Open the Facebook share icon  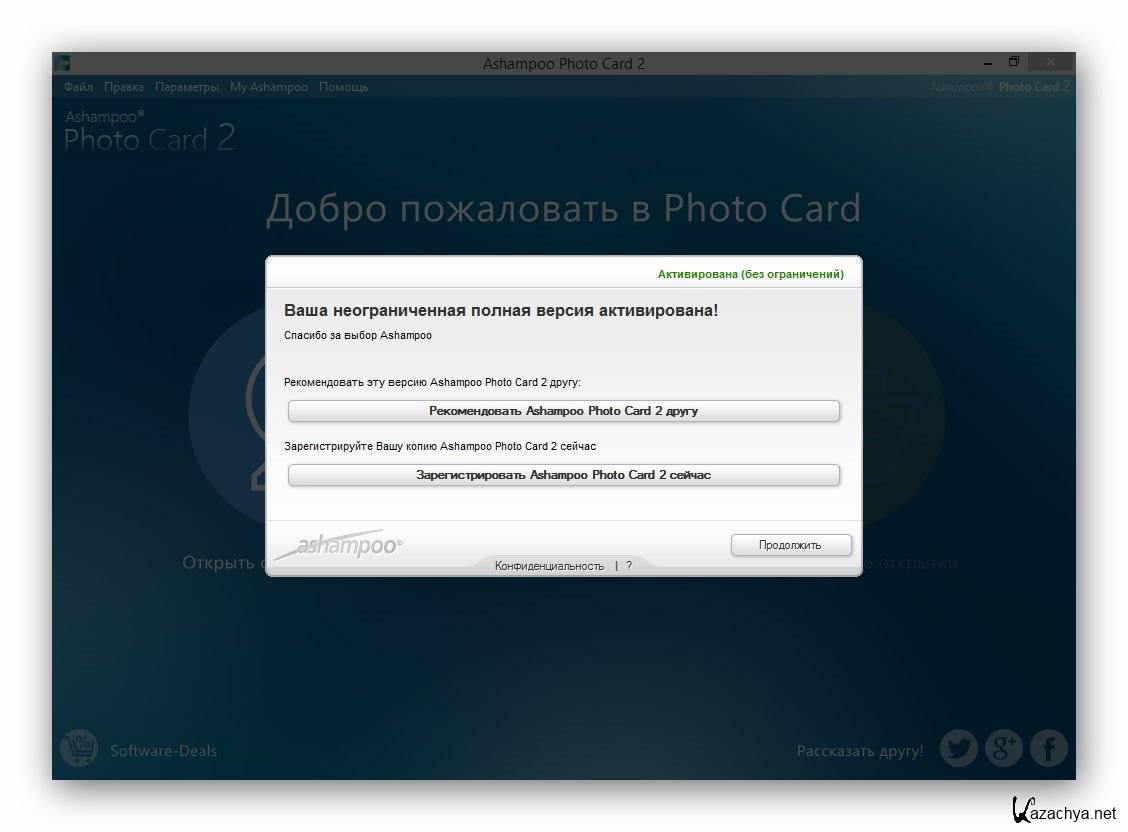pyautogui.click(x=1049, y=748)
